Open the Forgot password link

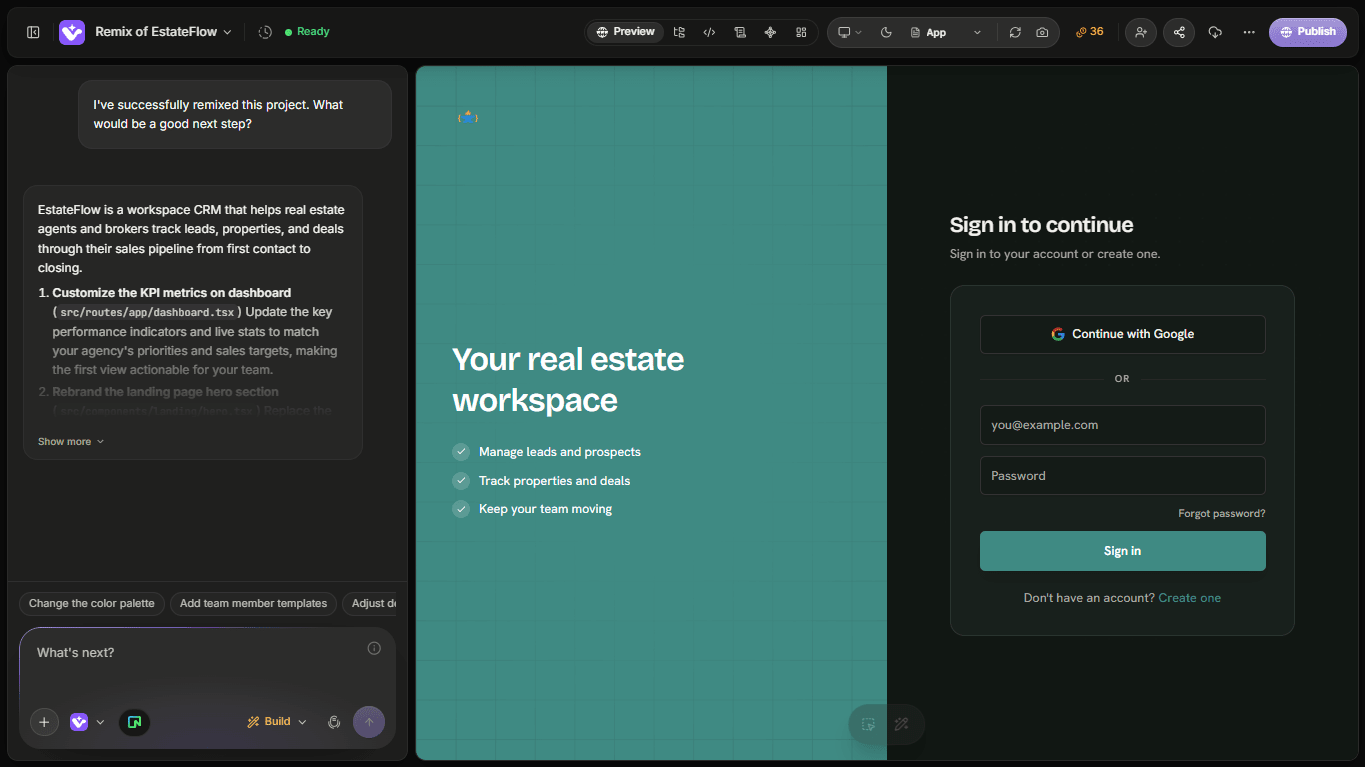(1222, 514)
